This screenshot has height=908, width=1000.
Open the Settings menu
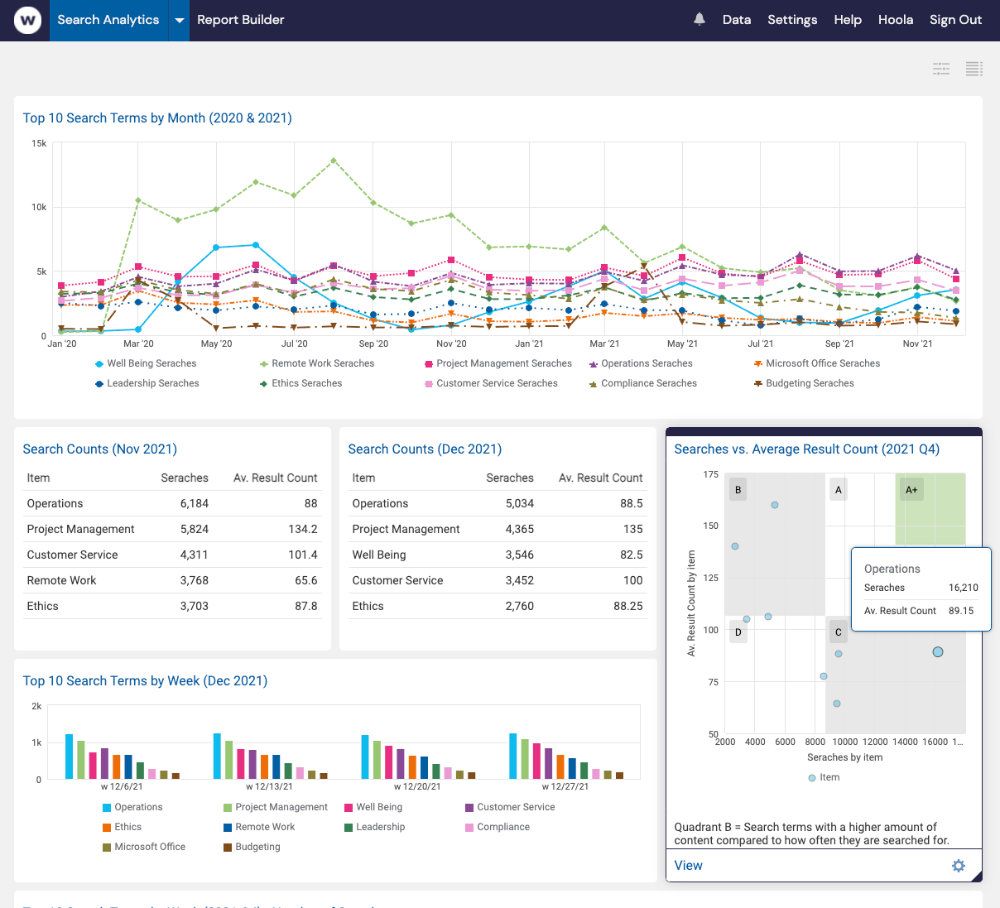[792, 19]
